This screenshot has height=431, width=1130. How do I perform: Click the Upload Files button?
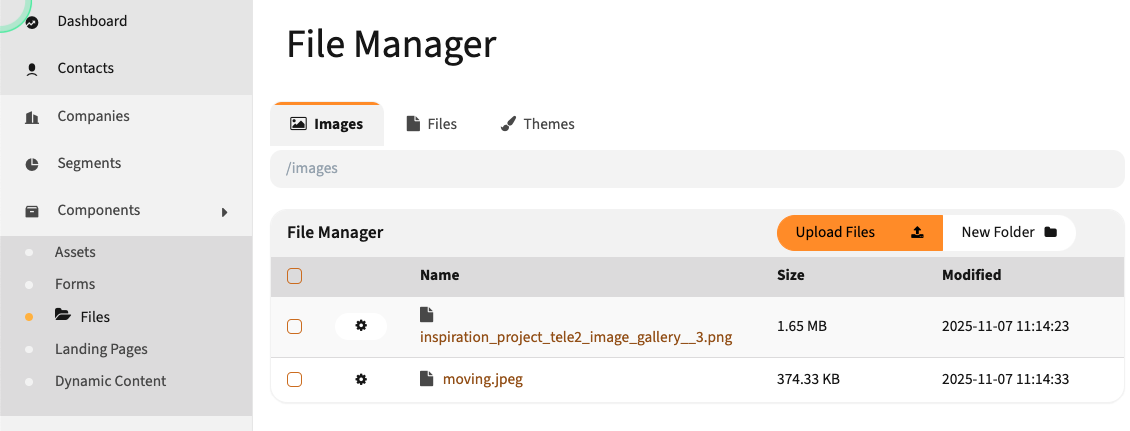[x=860, y=233]
